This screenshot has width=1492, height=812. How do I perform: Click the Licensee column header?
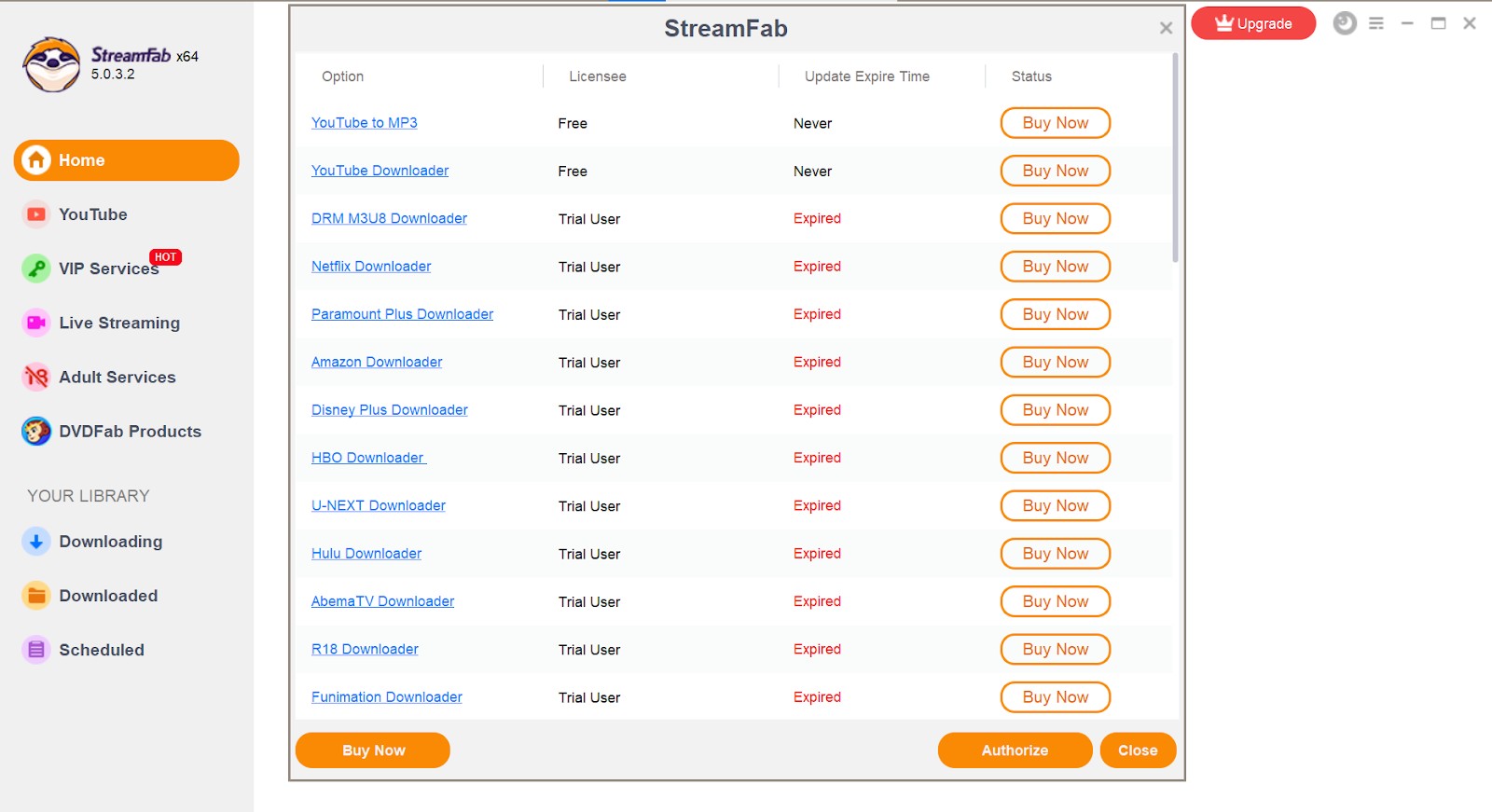tap(598, 76)
